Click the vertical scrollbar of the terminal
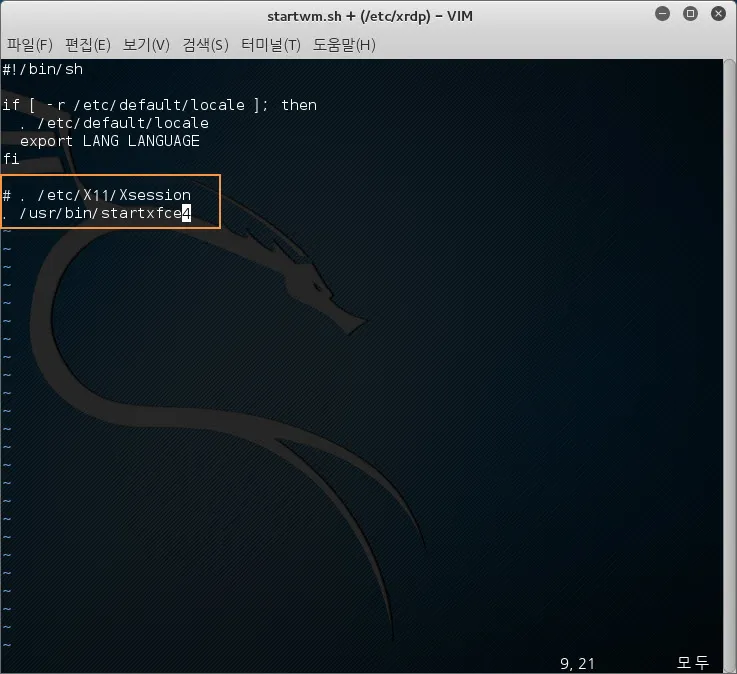737x674 pixels. click(729, 365)
